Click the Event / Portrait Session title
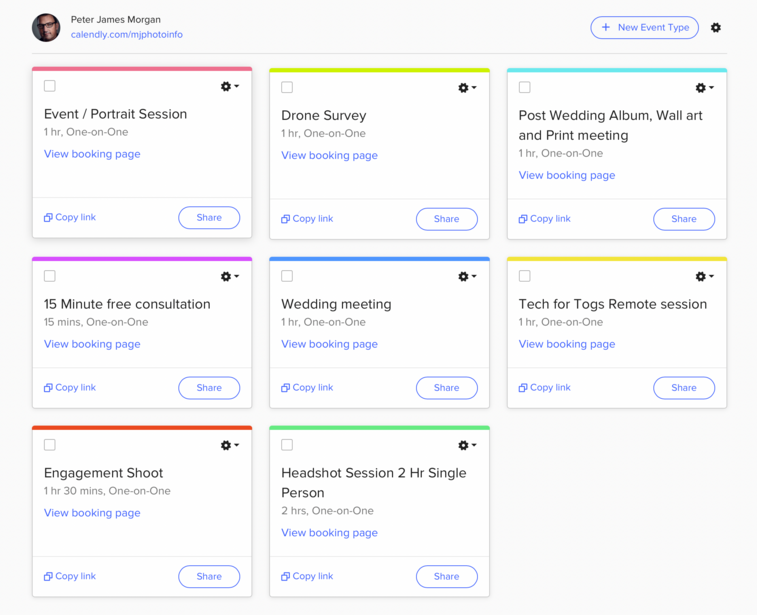 click(115, 114)
